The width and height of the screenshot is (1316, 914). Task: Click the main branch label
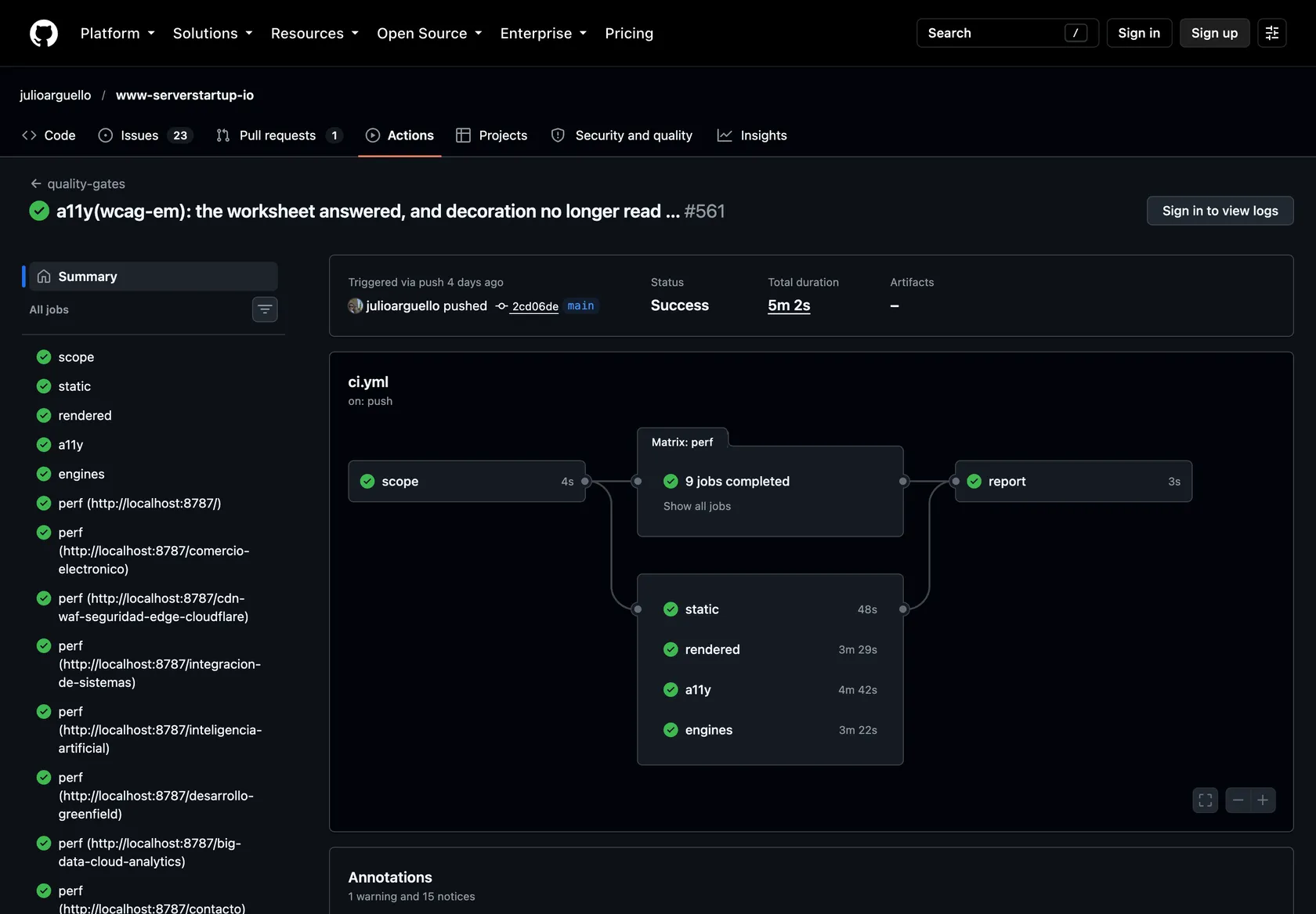pyautogui.click(x=580, y=305)
